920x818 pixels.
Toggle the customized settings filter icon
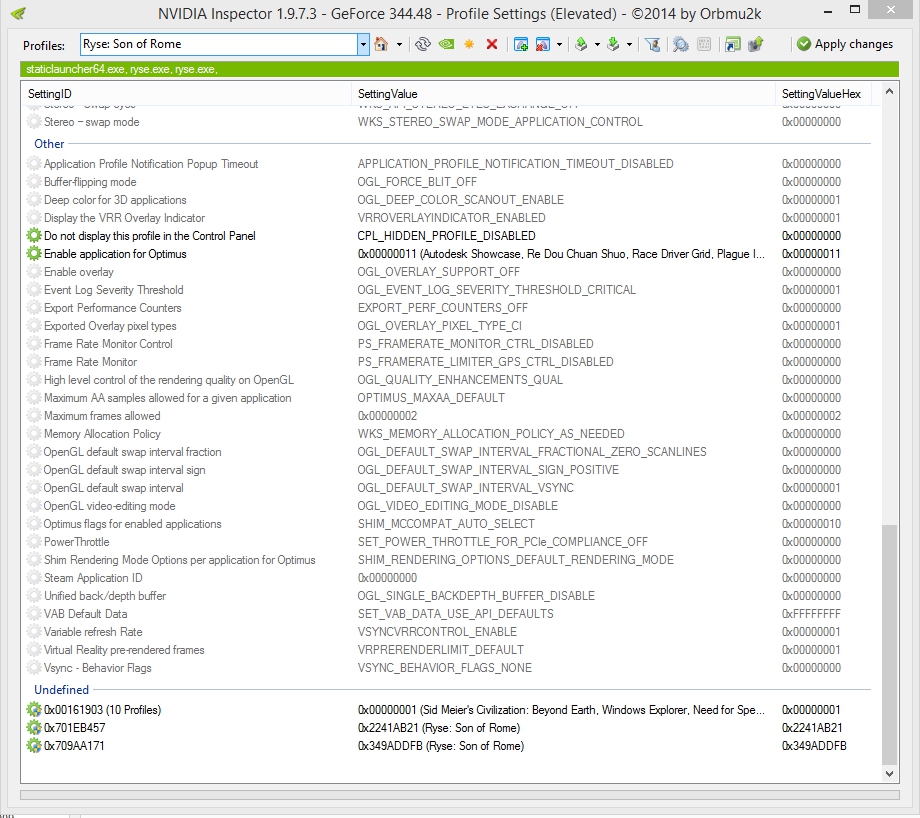click(x=652, y=44)
